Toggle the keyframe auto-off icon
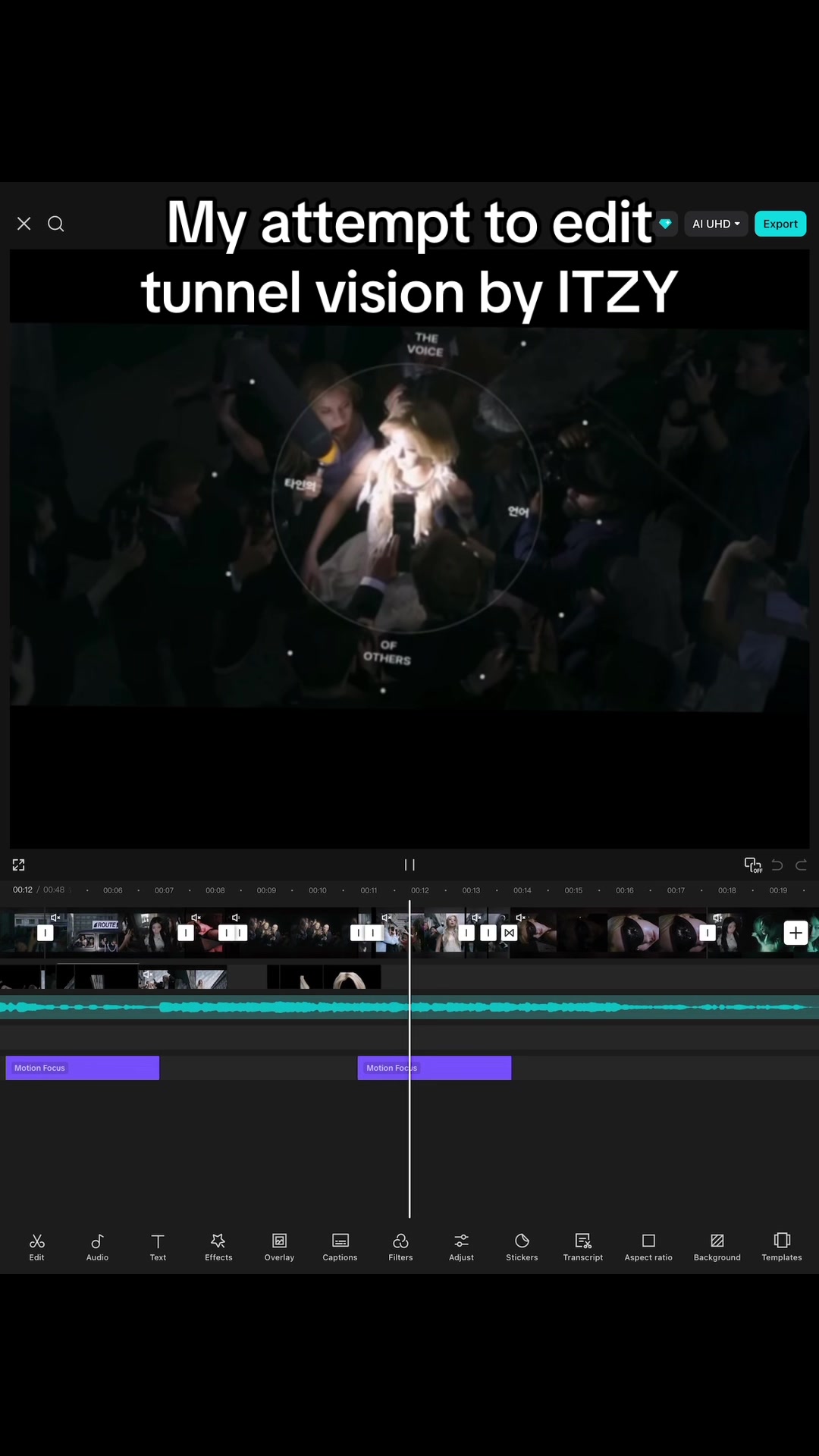 click(753, 865)
